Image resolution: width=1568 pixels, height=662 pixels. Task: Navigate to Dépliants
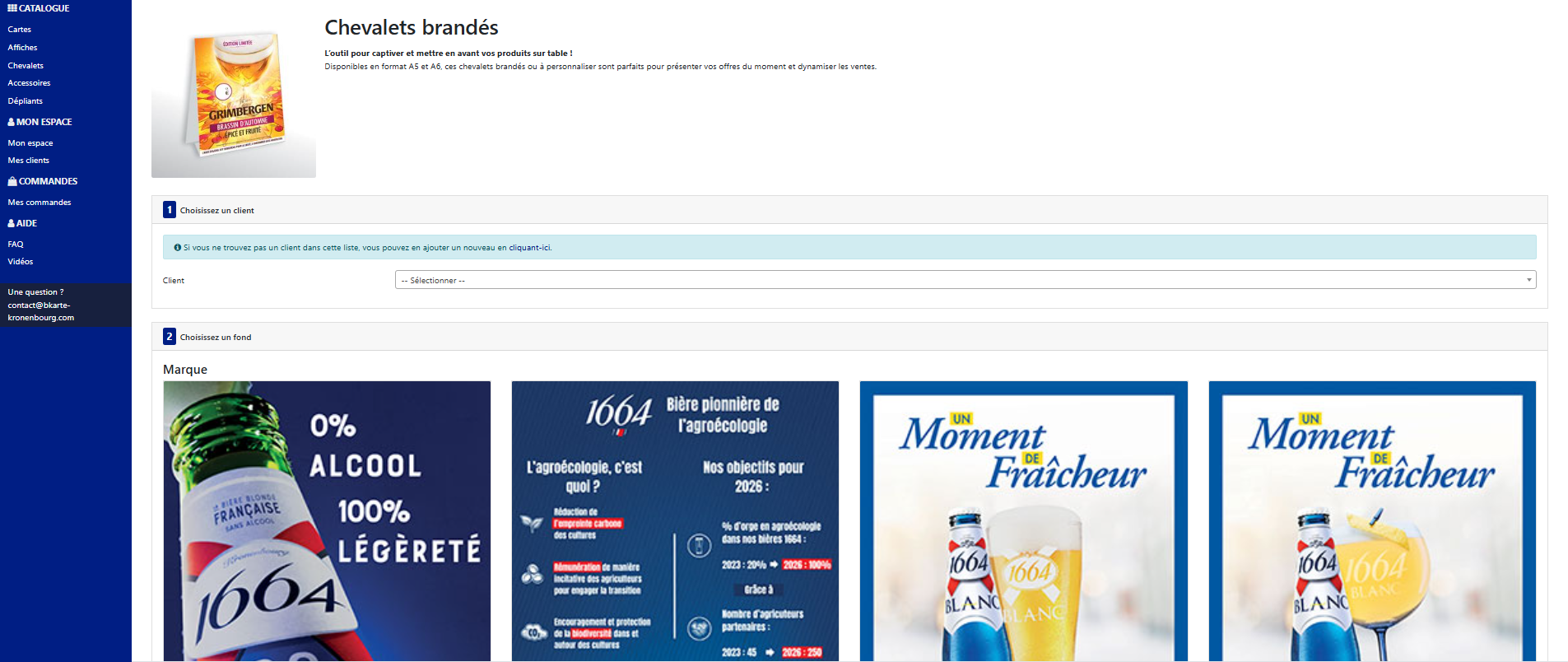pyautogui.click(x=26, y=101)
